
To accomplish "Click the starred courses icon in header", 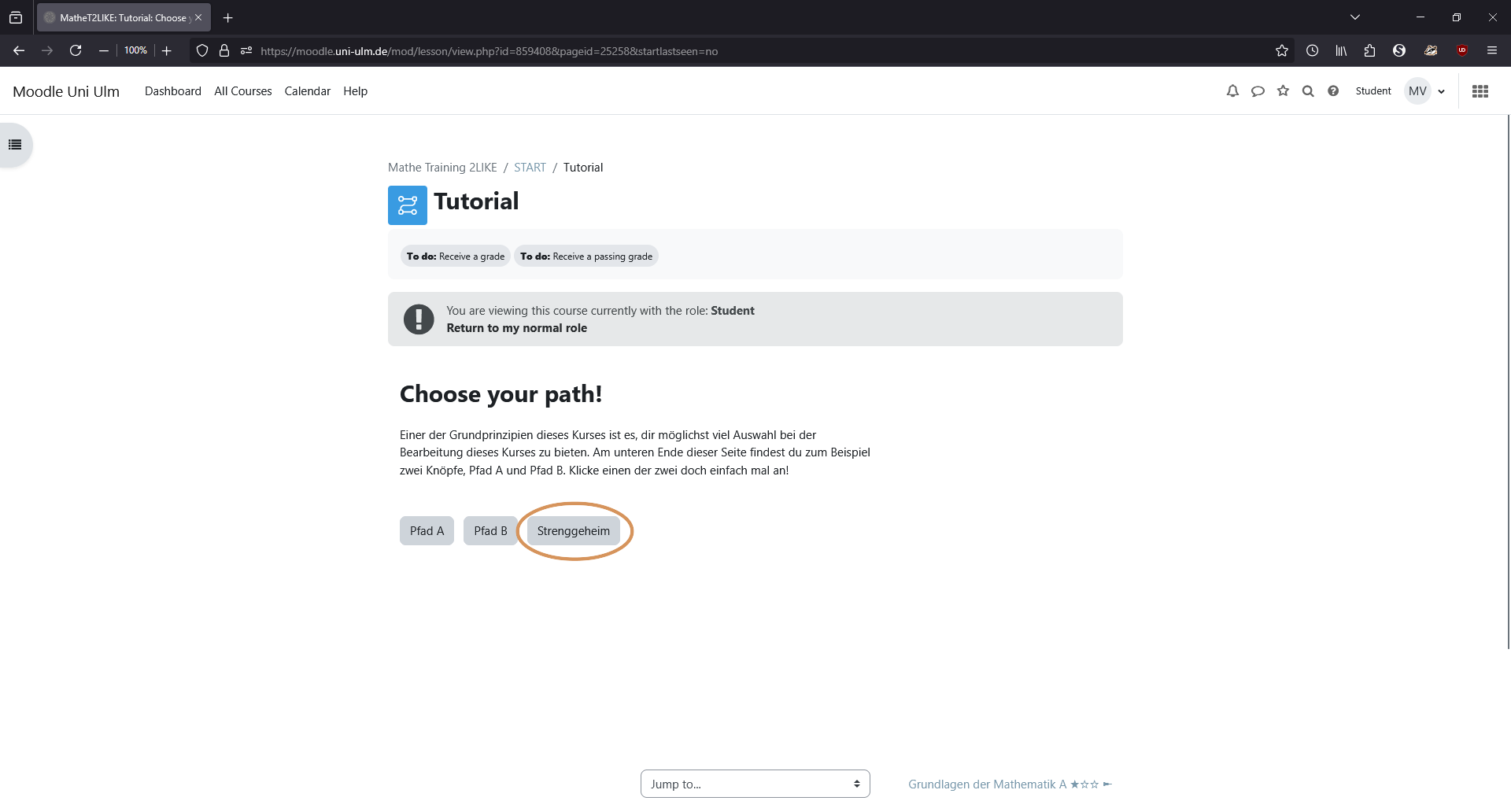I will click(x=1283, y=91).
